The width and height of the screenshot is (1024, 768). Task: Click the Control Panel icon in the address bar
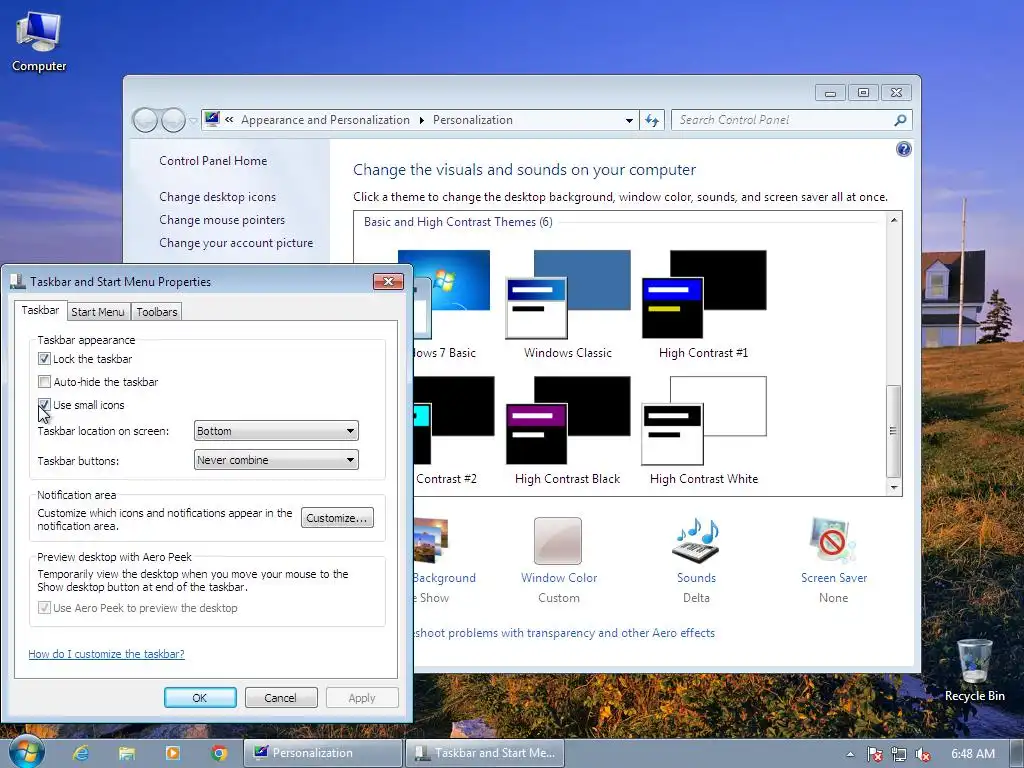(x=212, y=120)
